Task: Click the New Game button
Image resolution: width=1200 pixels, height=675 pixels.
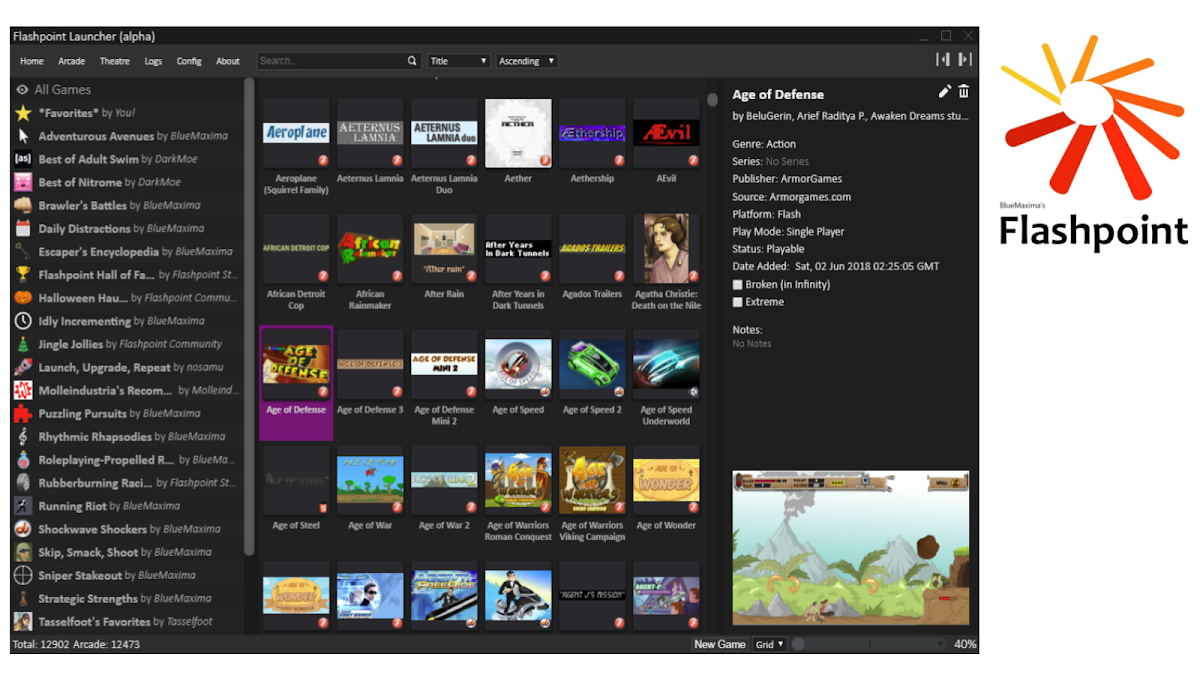Action: 720,645
